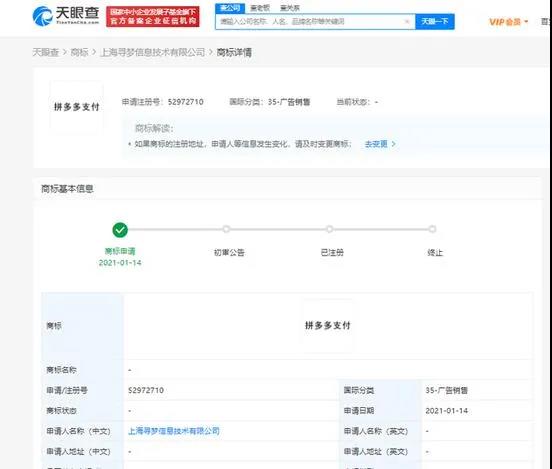
Task: Click the 申请日期 value 2021-01-14
Action: coord(446,411)
